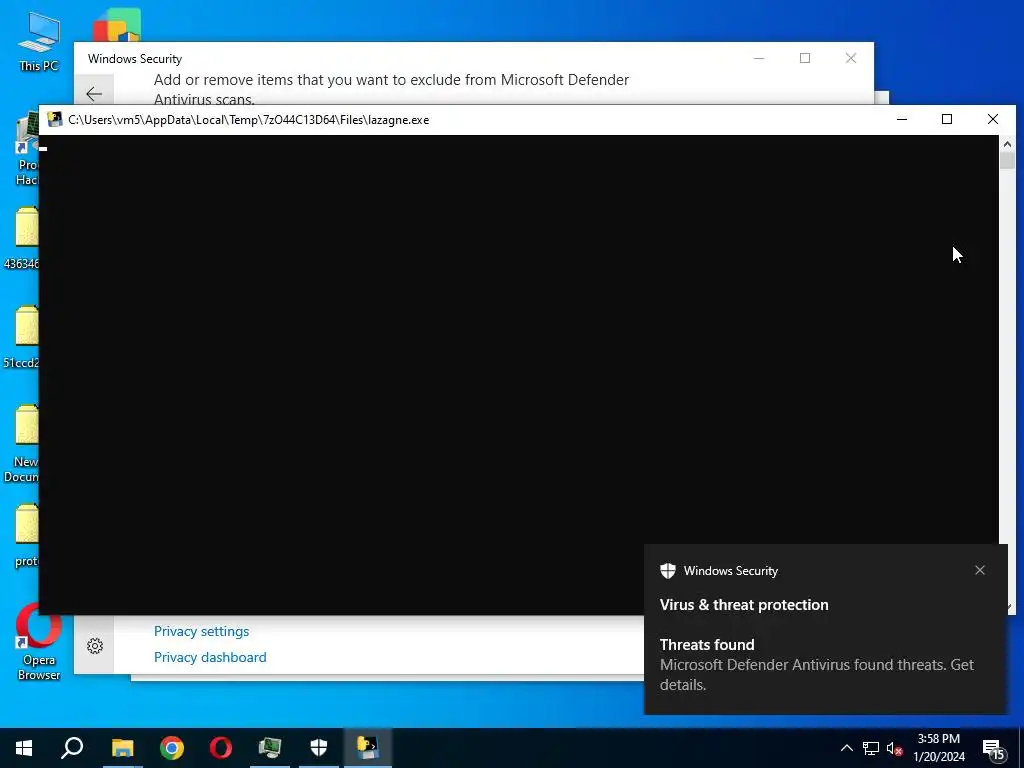
Task: Click the shield icon in the notification
Action: [x=667, y=571]
